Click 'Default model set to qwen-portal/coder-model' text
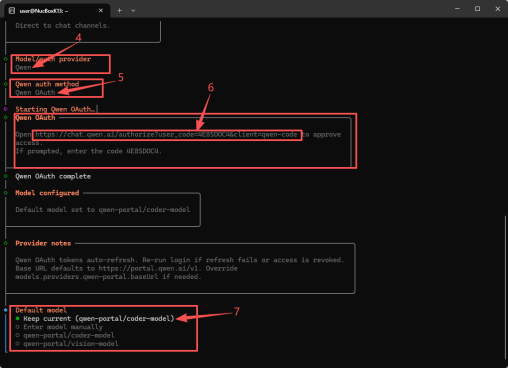This screenshot has width=508, height=369. point(103,210)
